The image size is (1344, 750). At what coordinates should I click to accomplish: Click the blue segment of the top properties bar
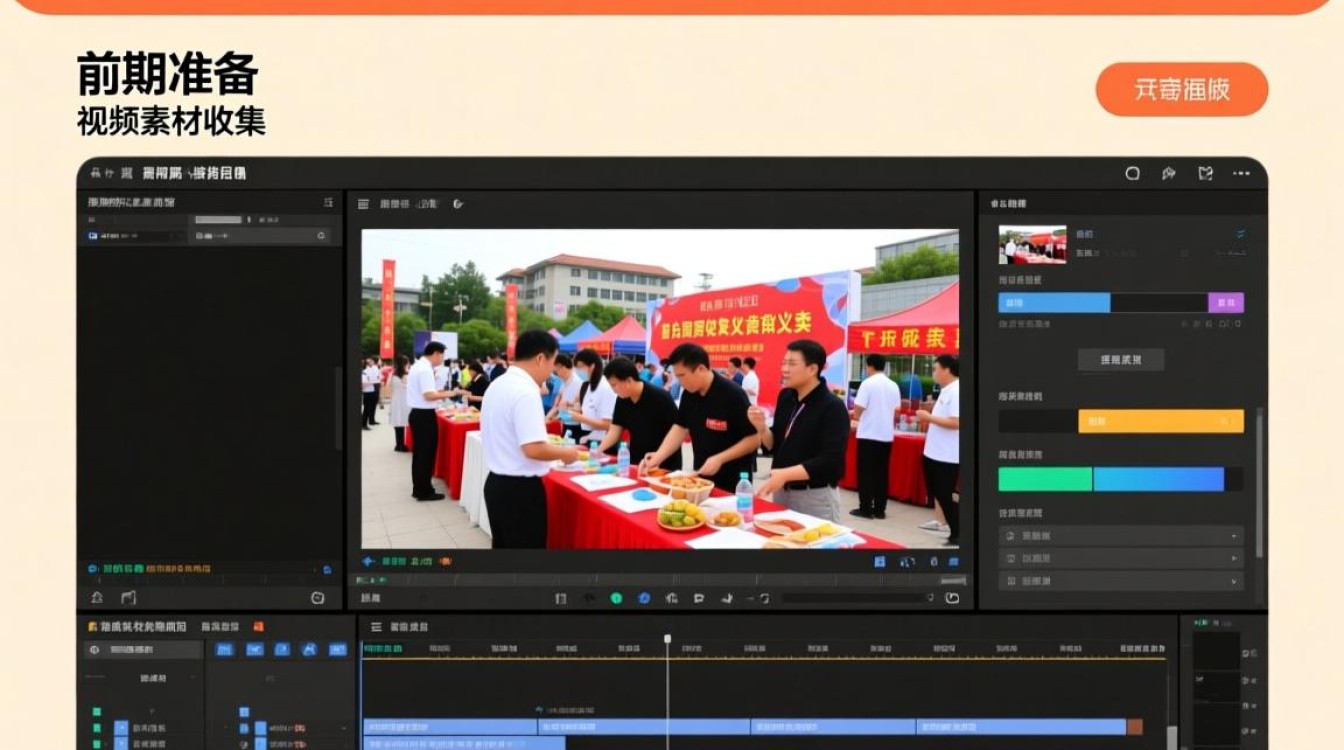coord(1054,303)
